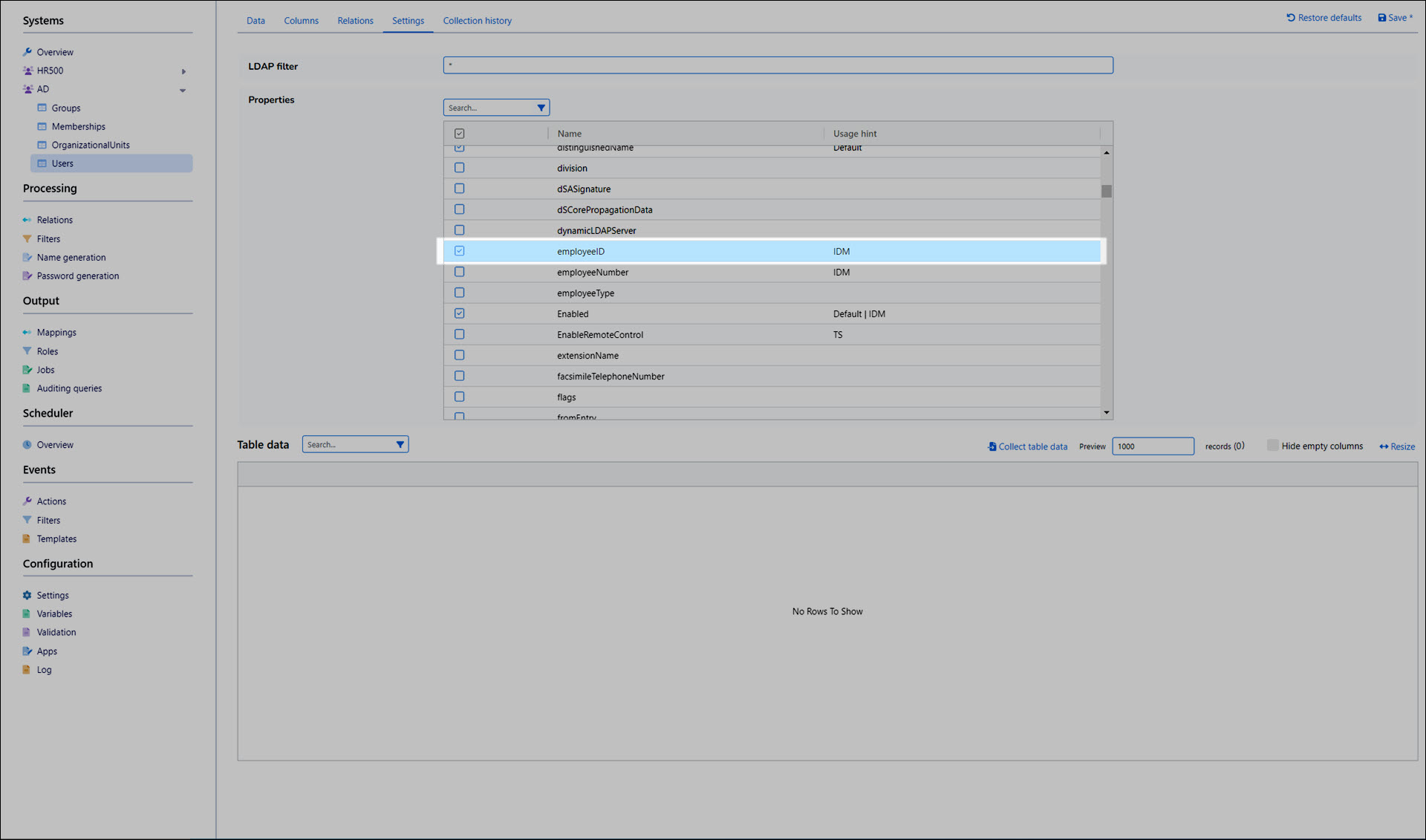Expand the HR500 system node
The width and height of the screenshot is (1426, 840).
click(183, 71)
